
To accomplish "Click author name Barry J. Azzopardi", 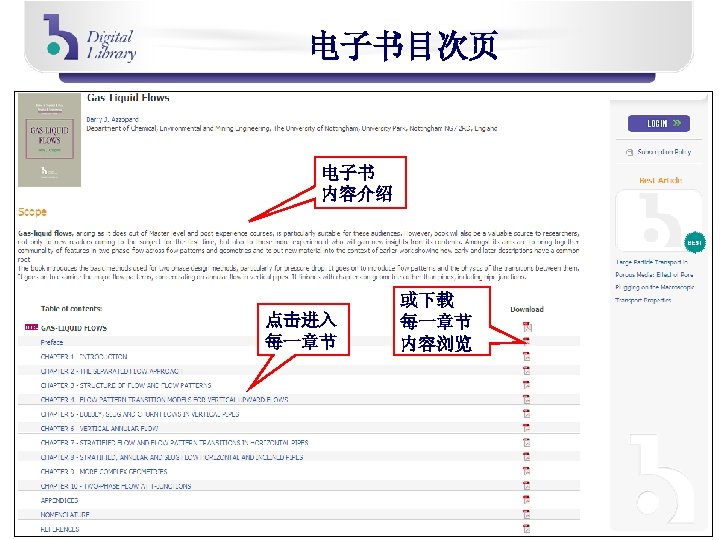I will click(x=112, y=119).
